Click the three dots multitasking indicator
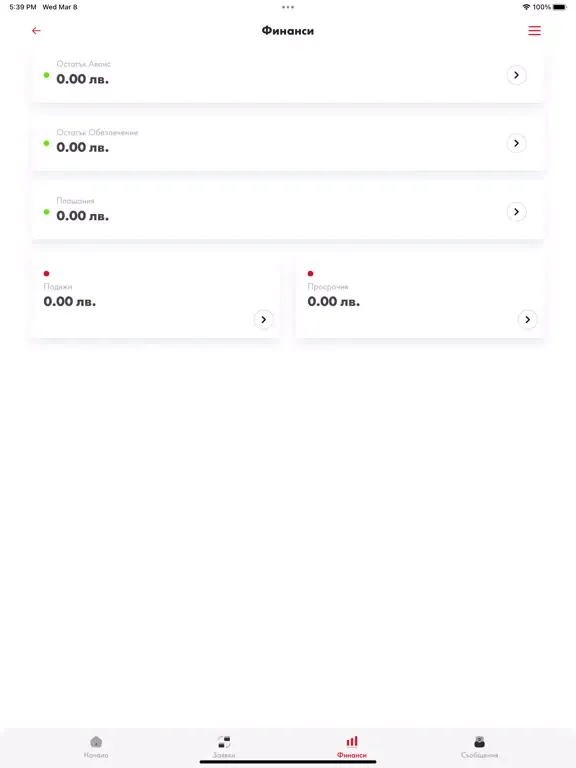This screenshot has height=768, width=576. (288, 7)
